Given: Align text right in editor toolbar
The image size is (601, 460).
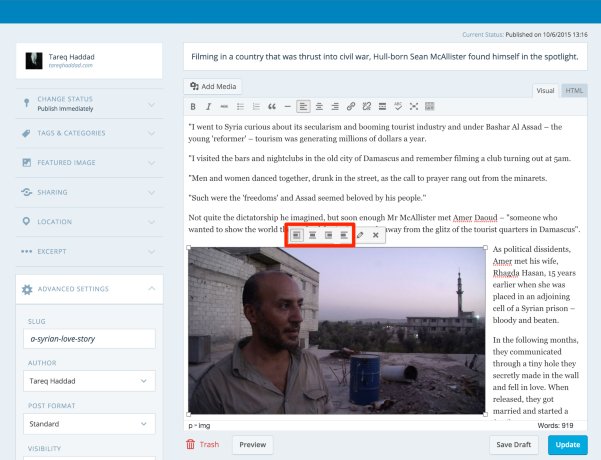Looking at the screenshot, I should (335, 107).
